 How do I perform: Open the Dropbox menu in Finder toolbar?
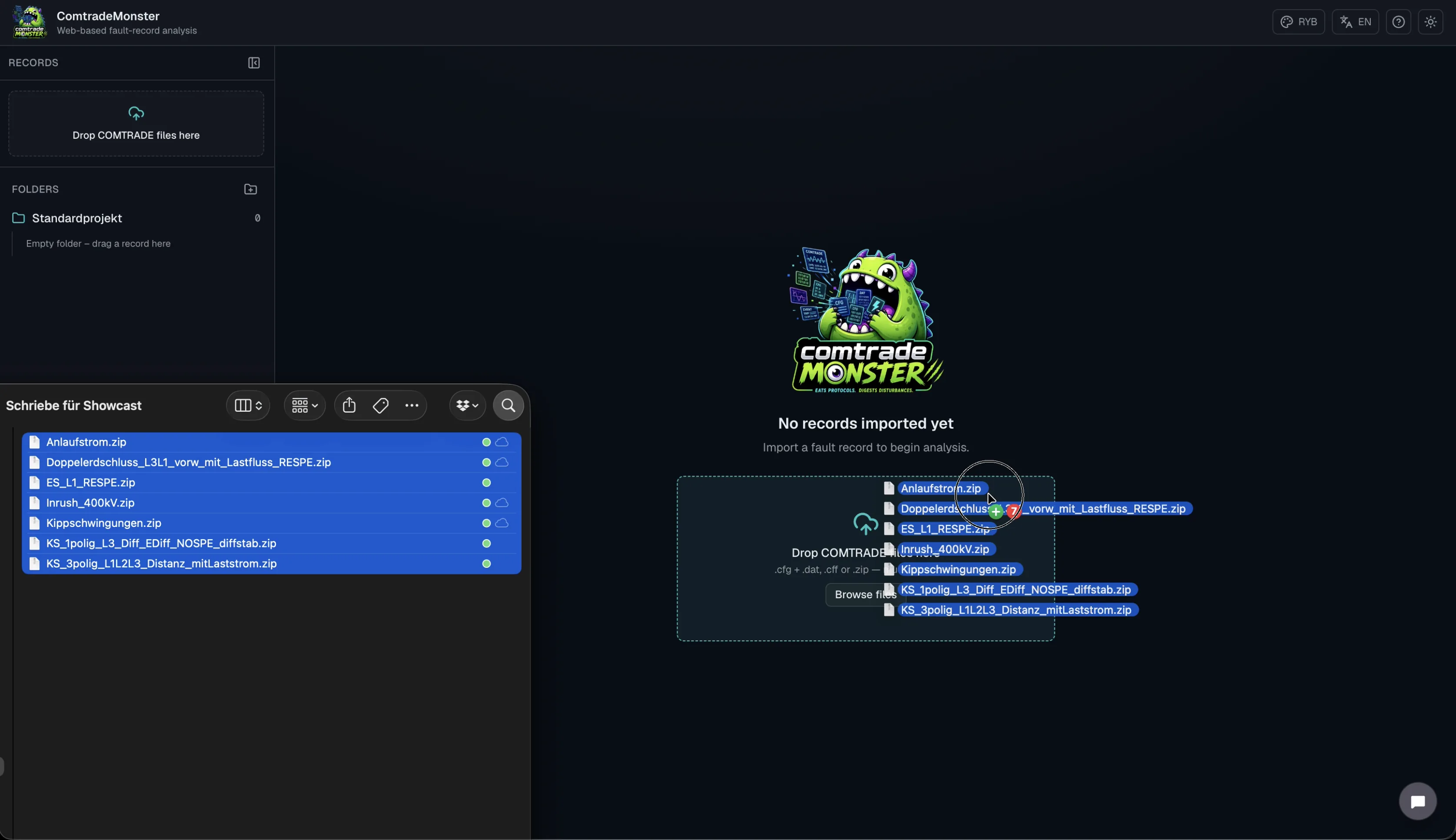point(467,406)
